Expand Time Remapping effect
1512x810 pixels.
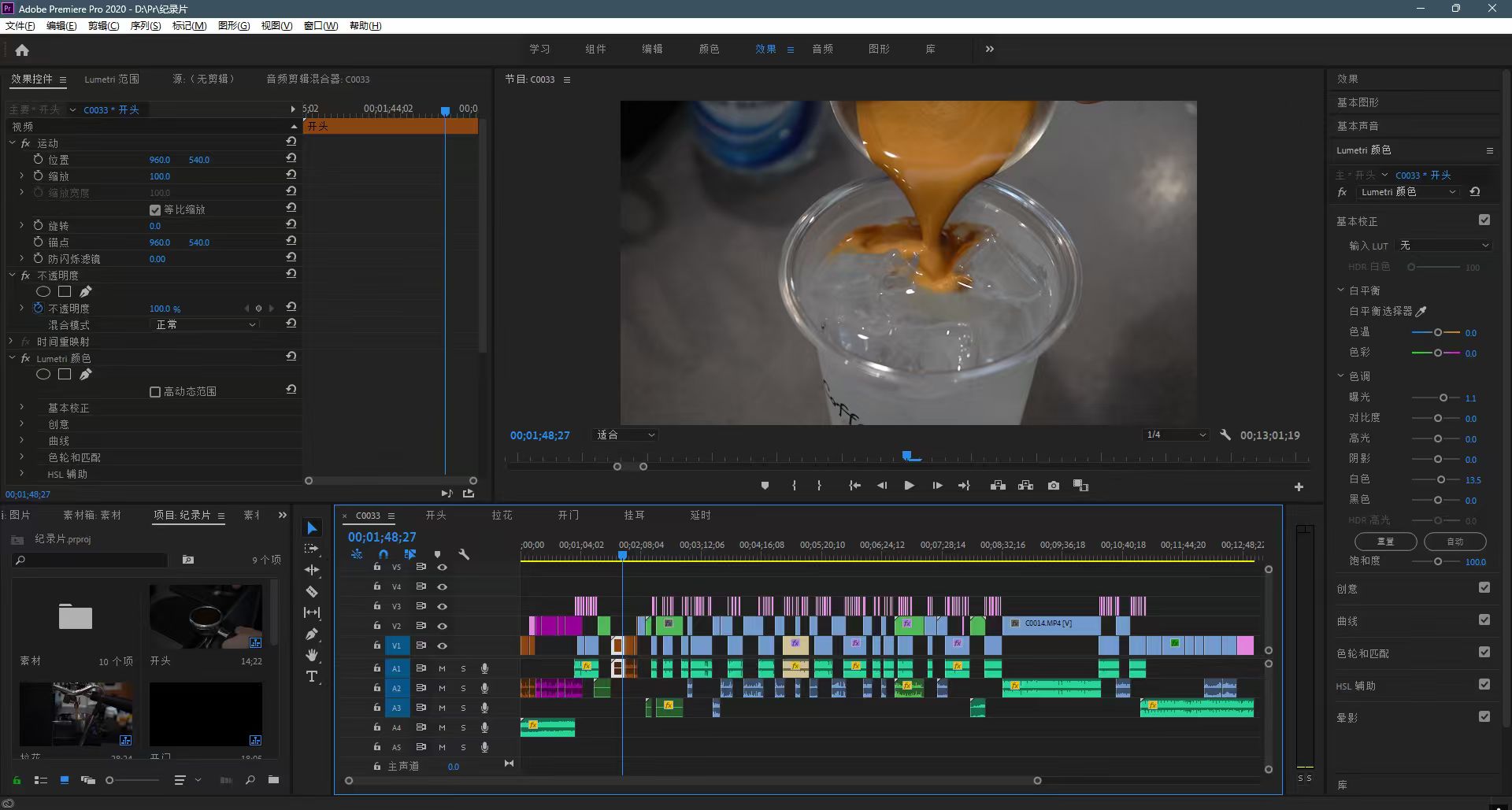click(x=11, y=342)
